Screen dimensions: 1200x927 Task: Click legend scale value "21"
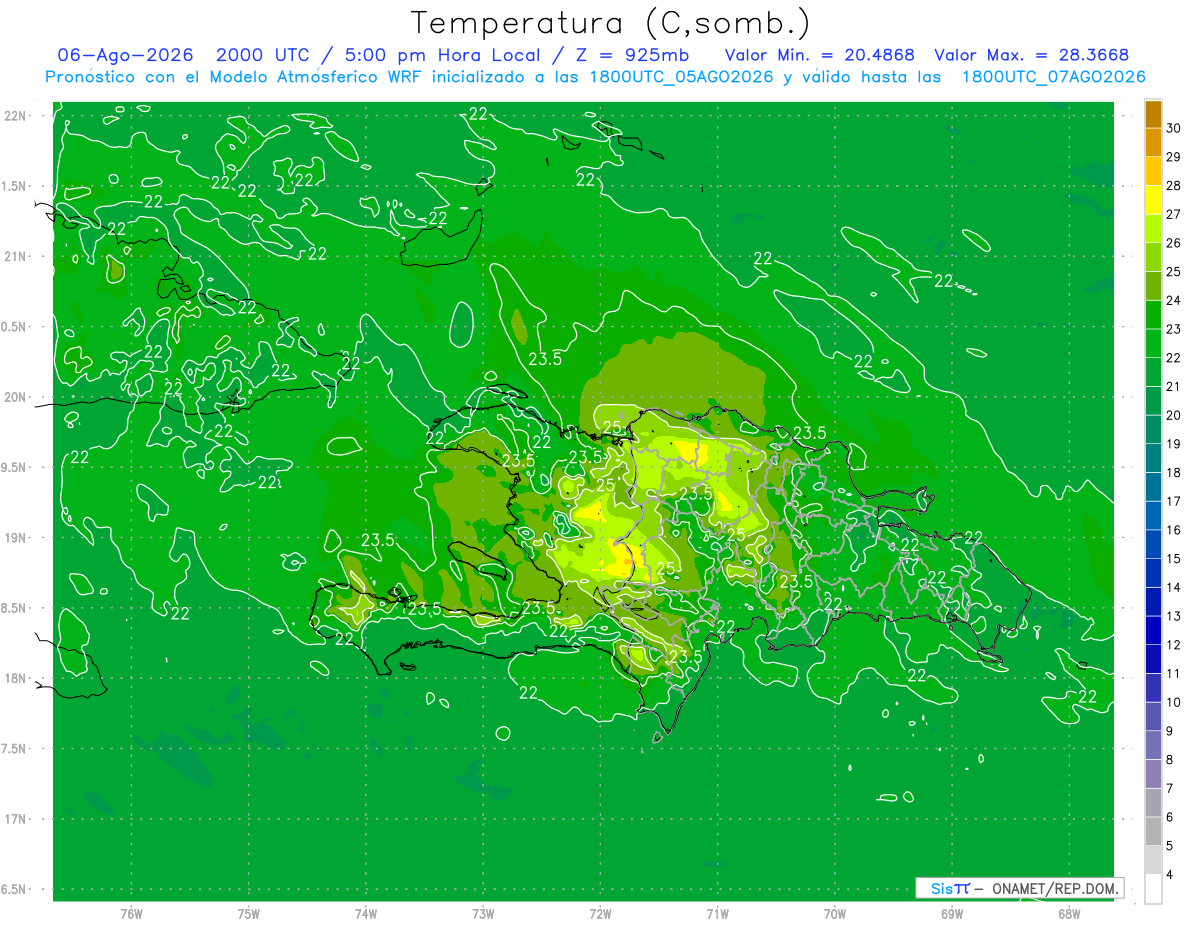coord(1173,386)
